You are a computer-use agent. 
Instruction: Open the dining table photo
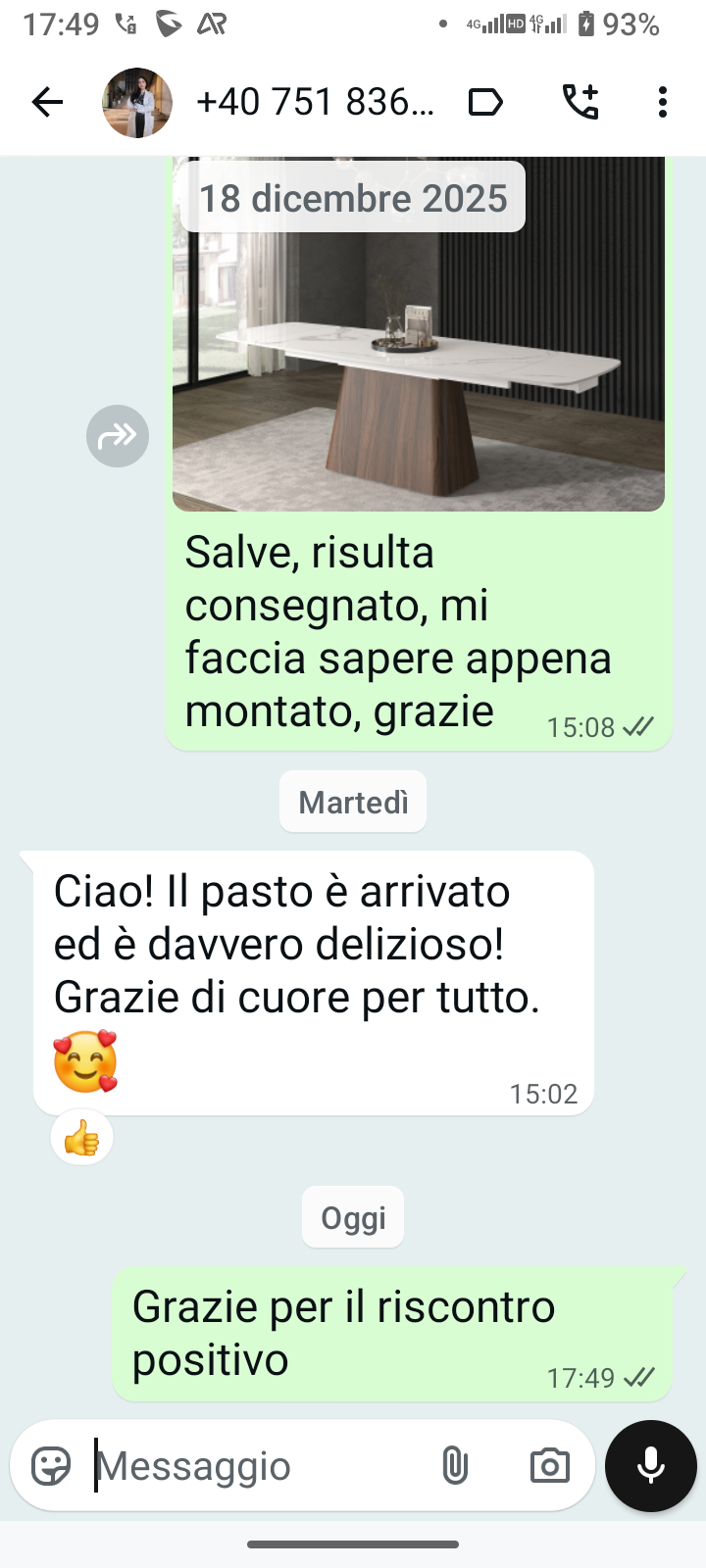point(419,333)
